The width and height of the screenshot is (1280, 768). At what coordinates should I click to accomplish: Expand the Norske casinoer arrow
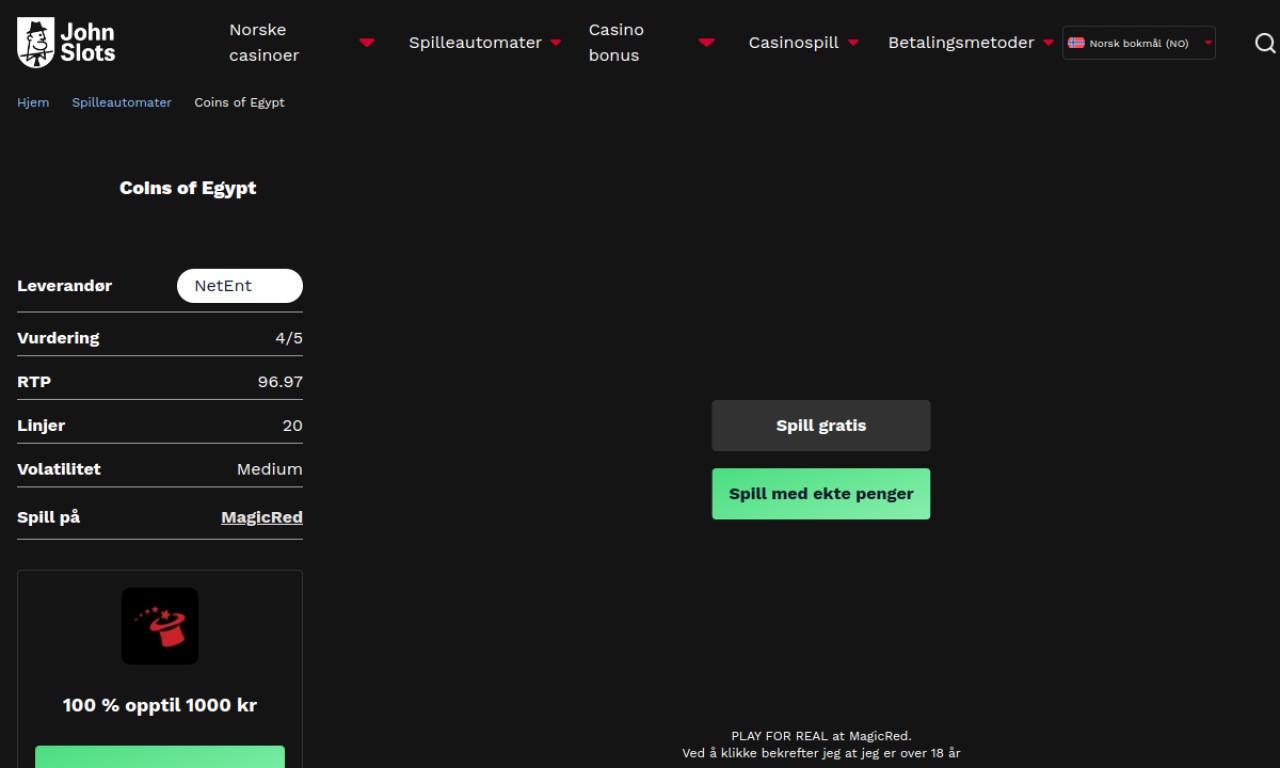367,43
